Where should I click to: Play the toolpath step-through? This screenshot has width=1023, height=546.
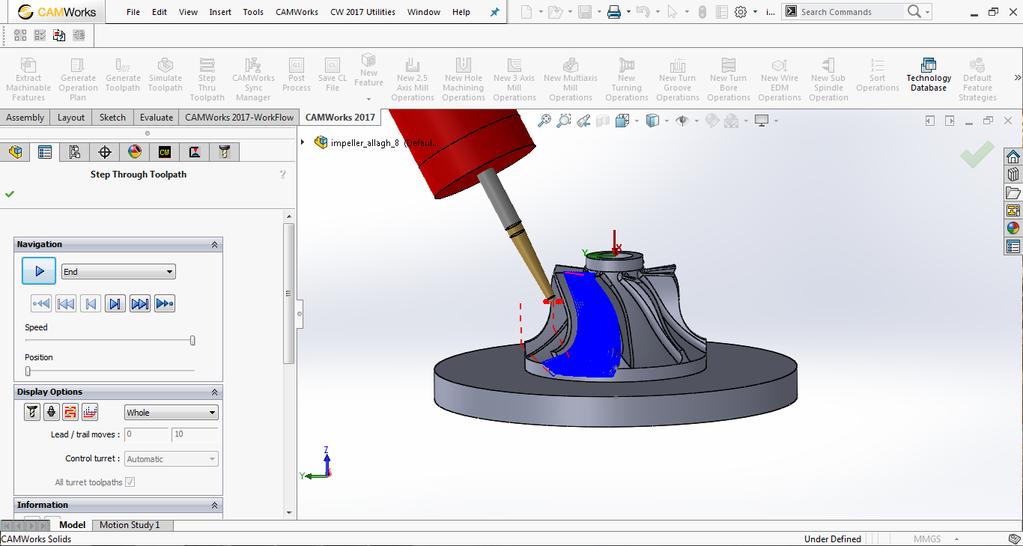[x=39, y=271]
